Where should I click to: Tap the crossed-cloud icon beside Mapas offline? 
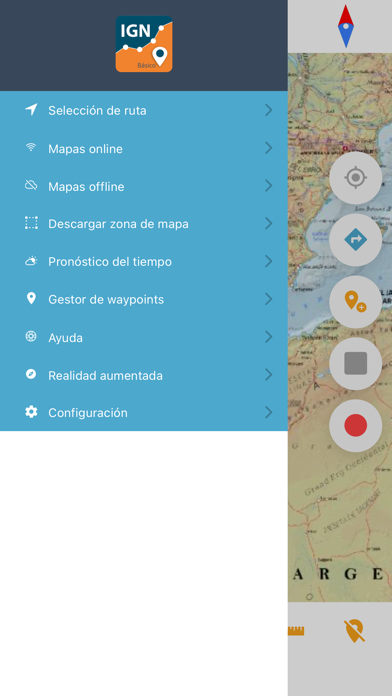point(31,186)
